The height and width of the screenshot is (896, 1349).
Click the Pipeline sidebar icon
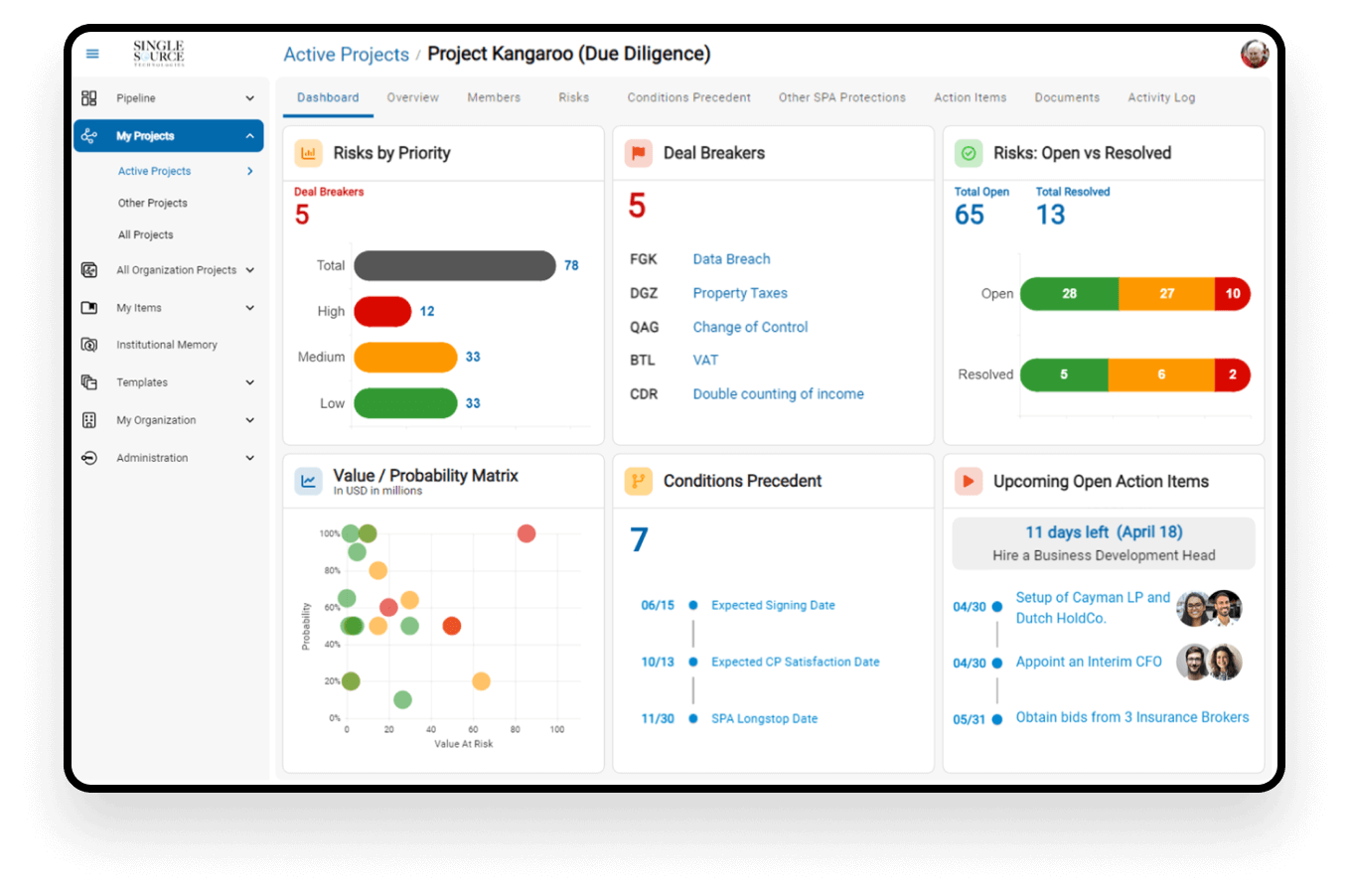coord(89,98)
